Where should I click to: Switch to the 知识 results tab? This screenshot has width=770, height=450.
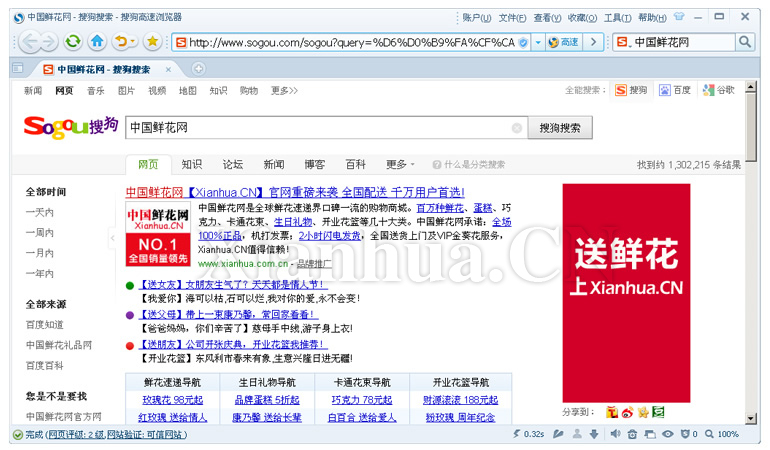192,165
